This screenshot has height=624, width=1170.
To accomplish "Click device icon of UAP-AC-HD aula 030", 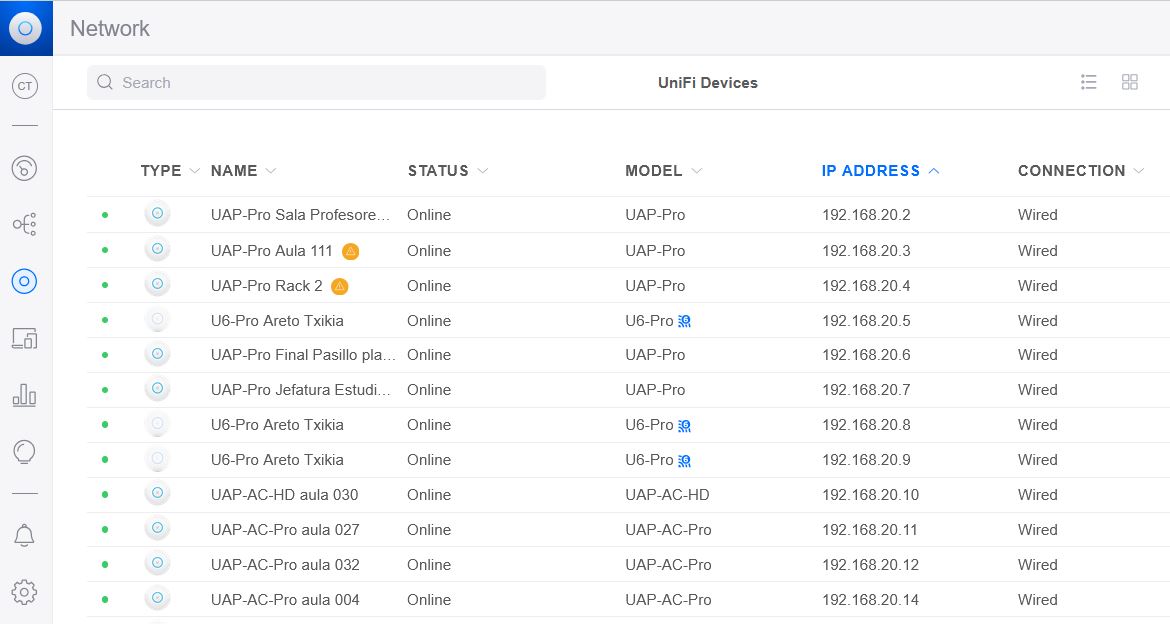I will (157, 493).
